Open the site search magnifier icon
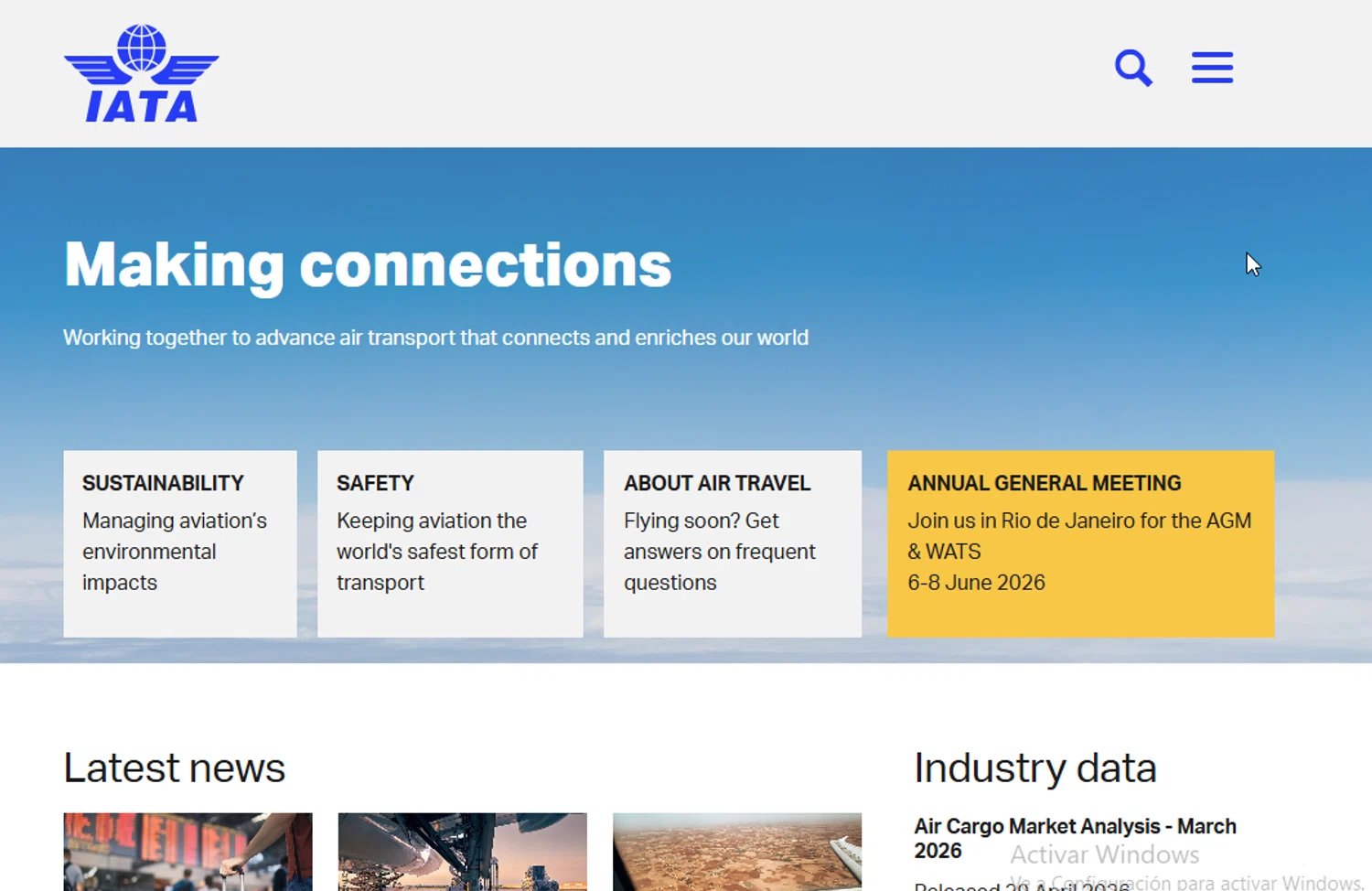Image resolution: width=1372 pixels, height=891 pixels. (x=1133, y=68)
